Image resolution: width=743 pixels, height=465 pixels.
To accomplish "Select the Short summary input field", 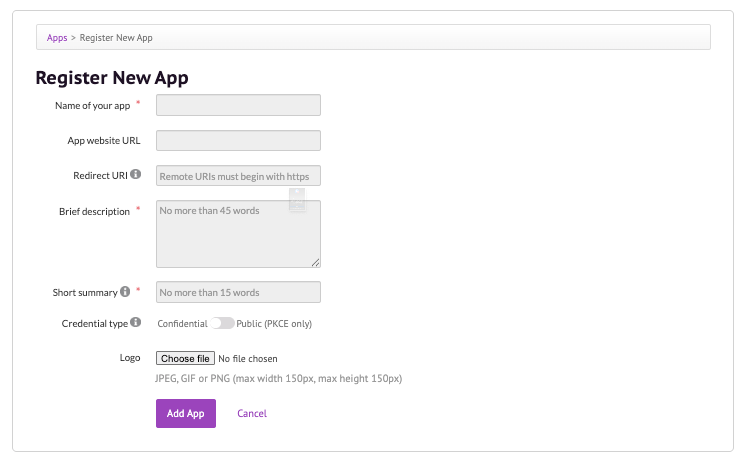I will (x=238, y=292).
